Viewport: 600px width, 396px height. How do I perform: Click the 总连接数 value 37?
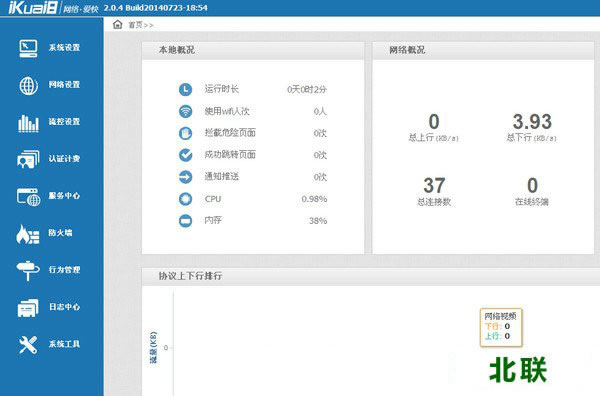[434, 186]
